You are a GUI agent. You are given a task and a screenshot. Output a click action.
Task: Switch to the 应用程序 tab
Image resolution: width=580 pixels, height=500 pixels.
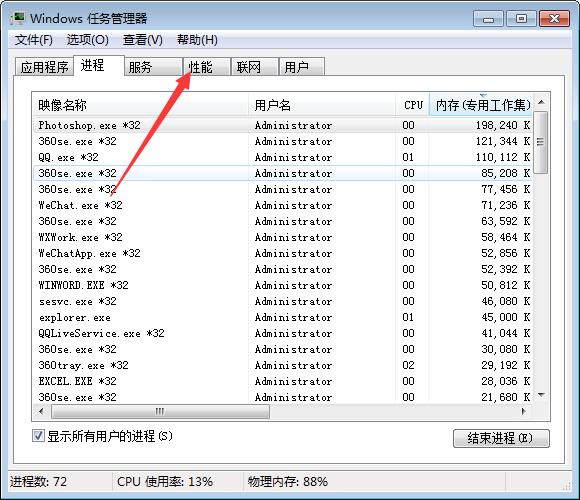[x=44, y=67]
